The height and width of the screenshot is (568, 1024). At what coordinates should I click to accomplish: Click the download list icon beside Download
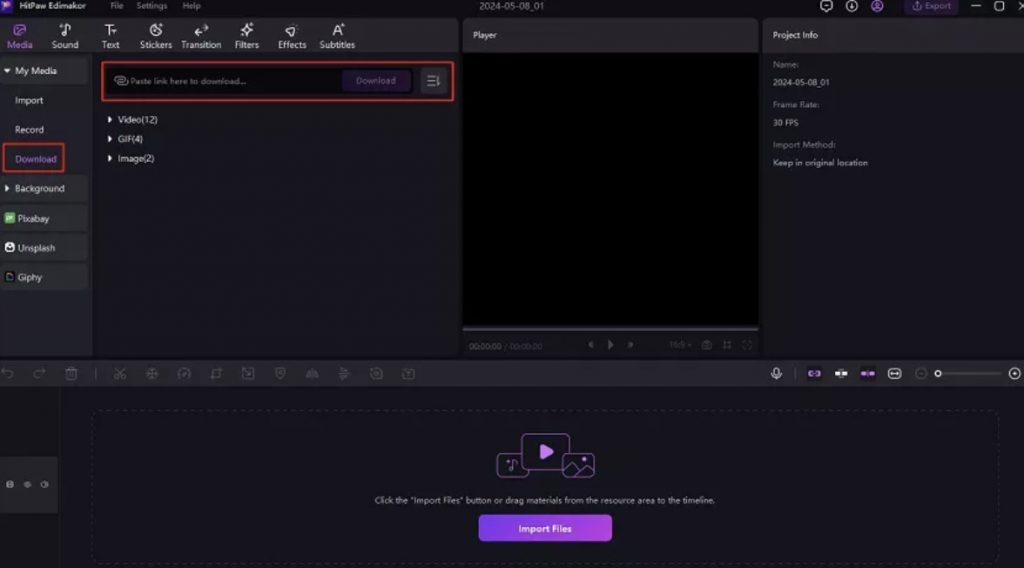coord(433,81)
